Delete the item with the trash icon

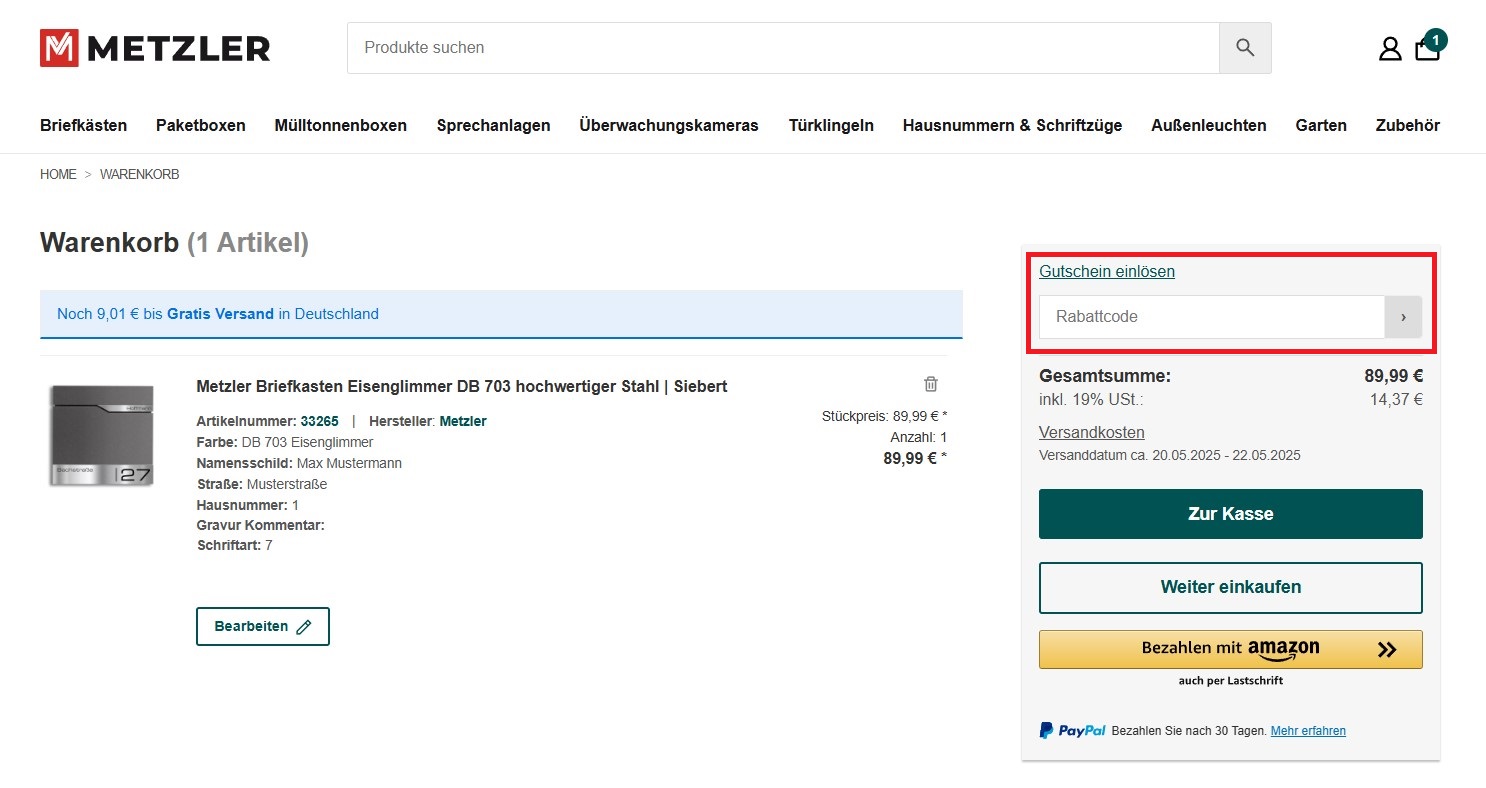tap(931, 384)
